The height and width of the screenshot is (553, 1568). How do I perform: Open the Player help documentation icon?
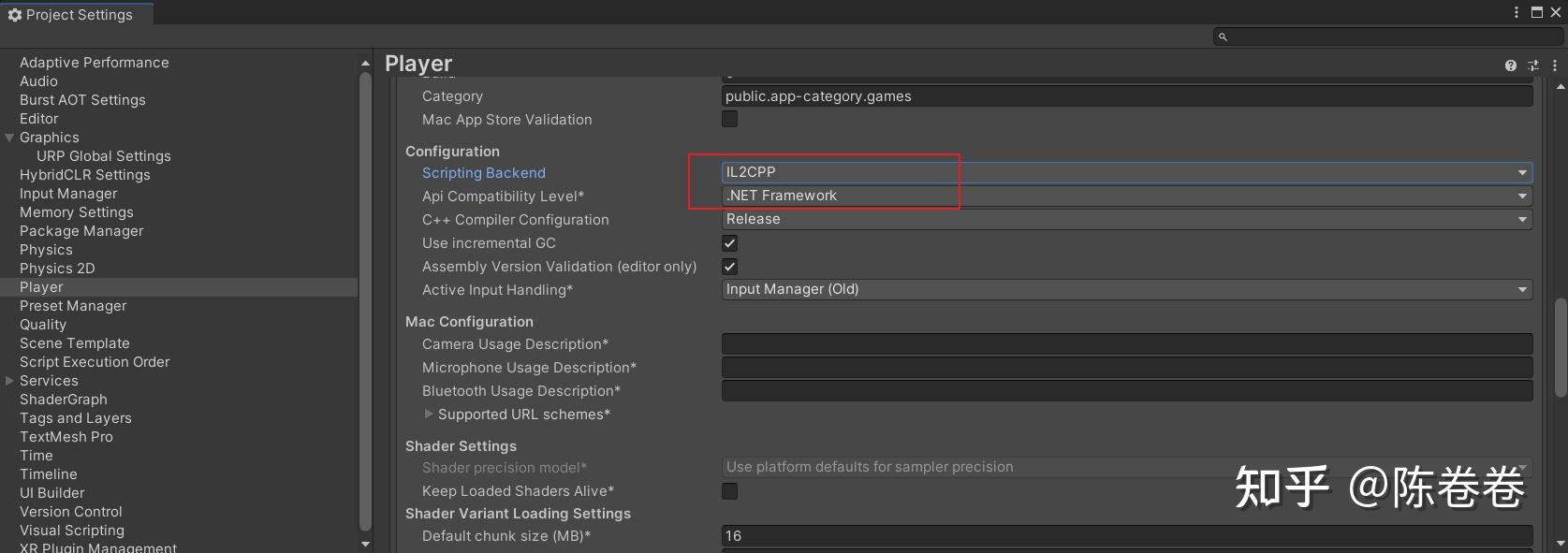[1510, 65]
